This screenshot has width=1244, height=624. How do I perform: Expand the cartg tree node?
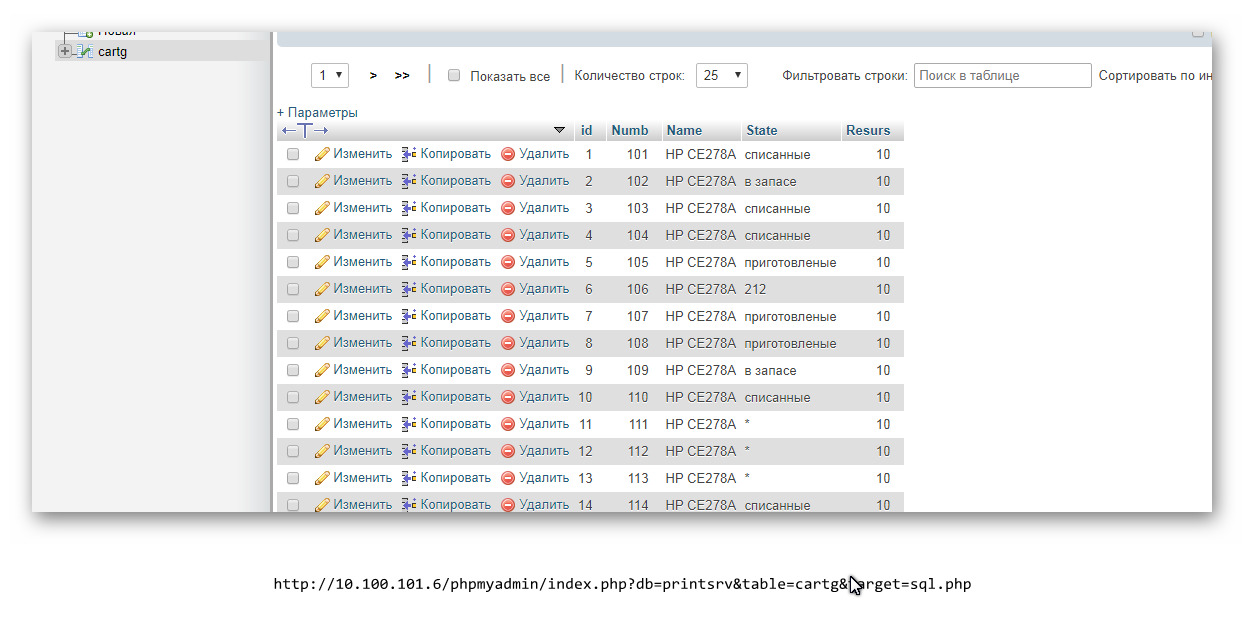tap(65, 51)
